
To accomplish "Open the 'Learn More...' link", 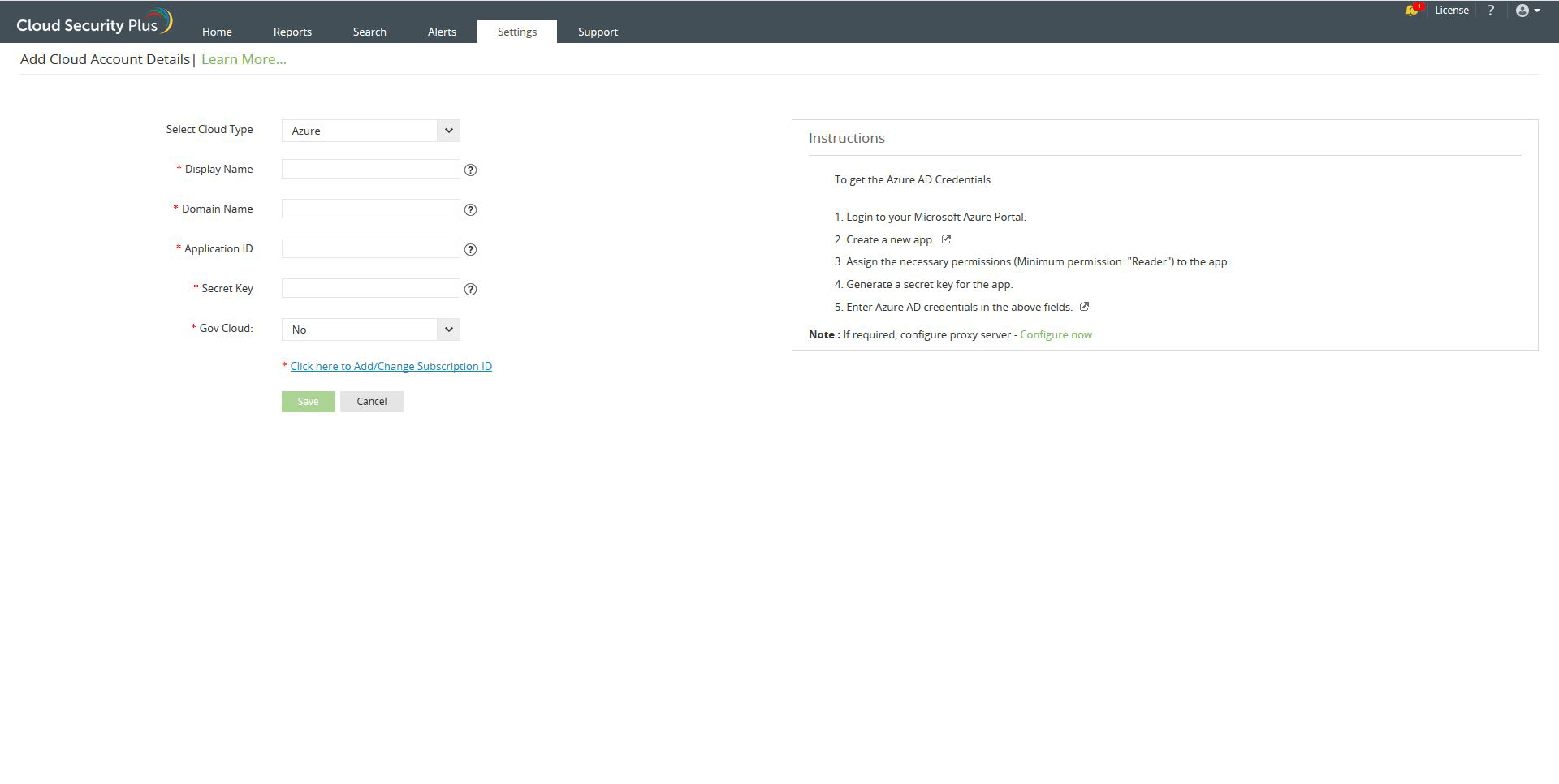I will pos(243,58).
